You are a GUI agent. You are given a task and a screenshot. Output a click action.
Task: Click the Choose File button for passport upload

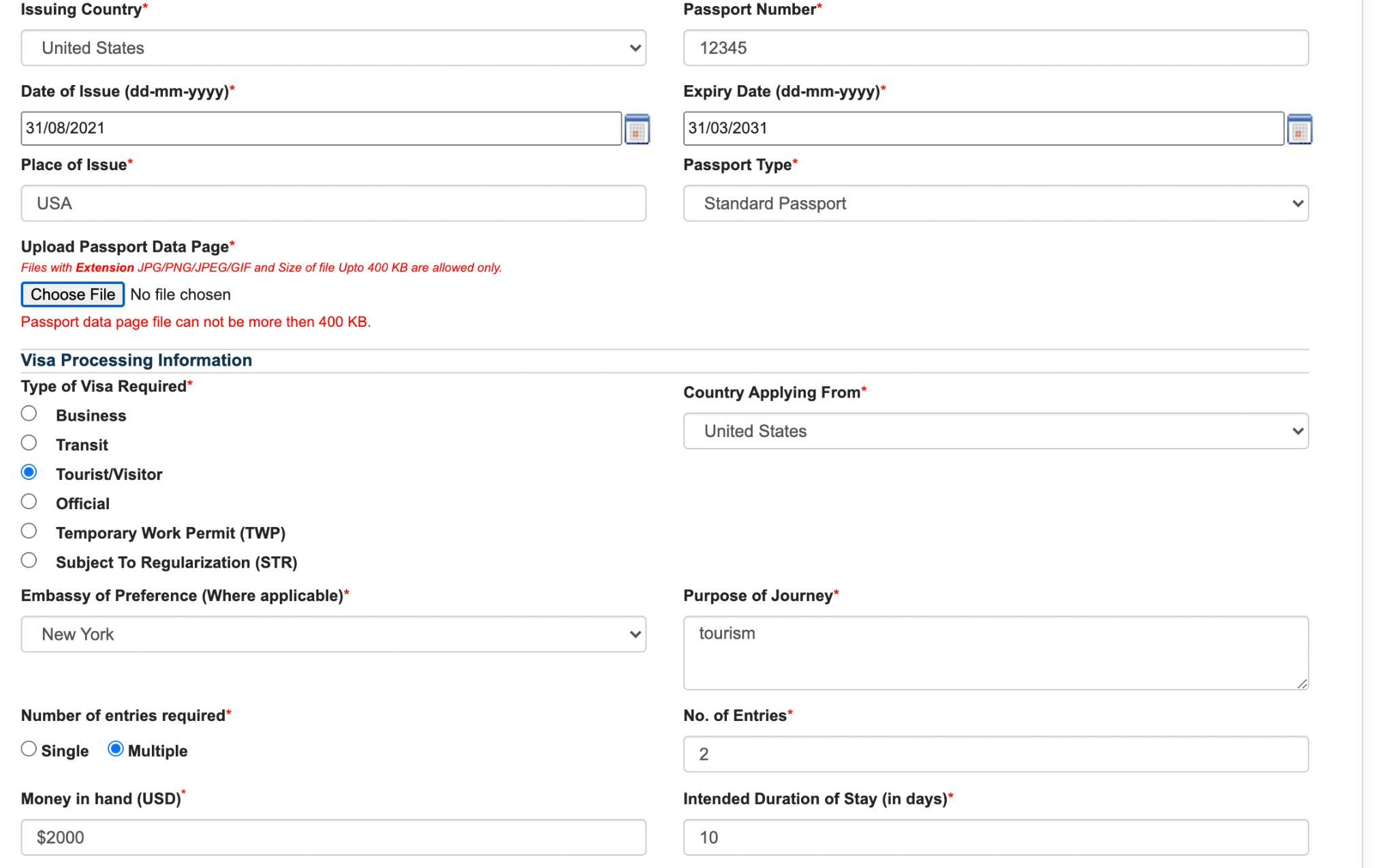pyautogui.click(x=73, y=294)
